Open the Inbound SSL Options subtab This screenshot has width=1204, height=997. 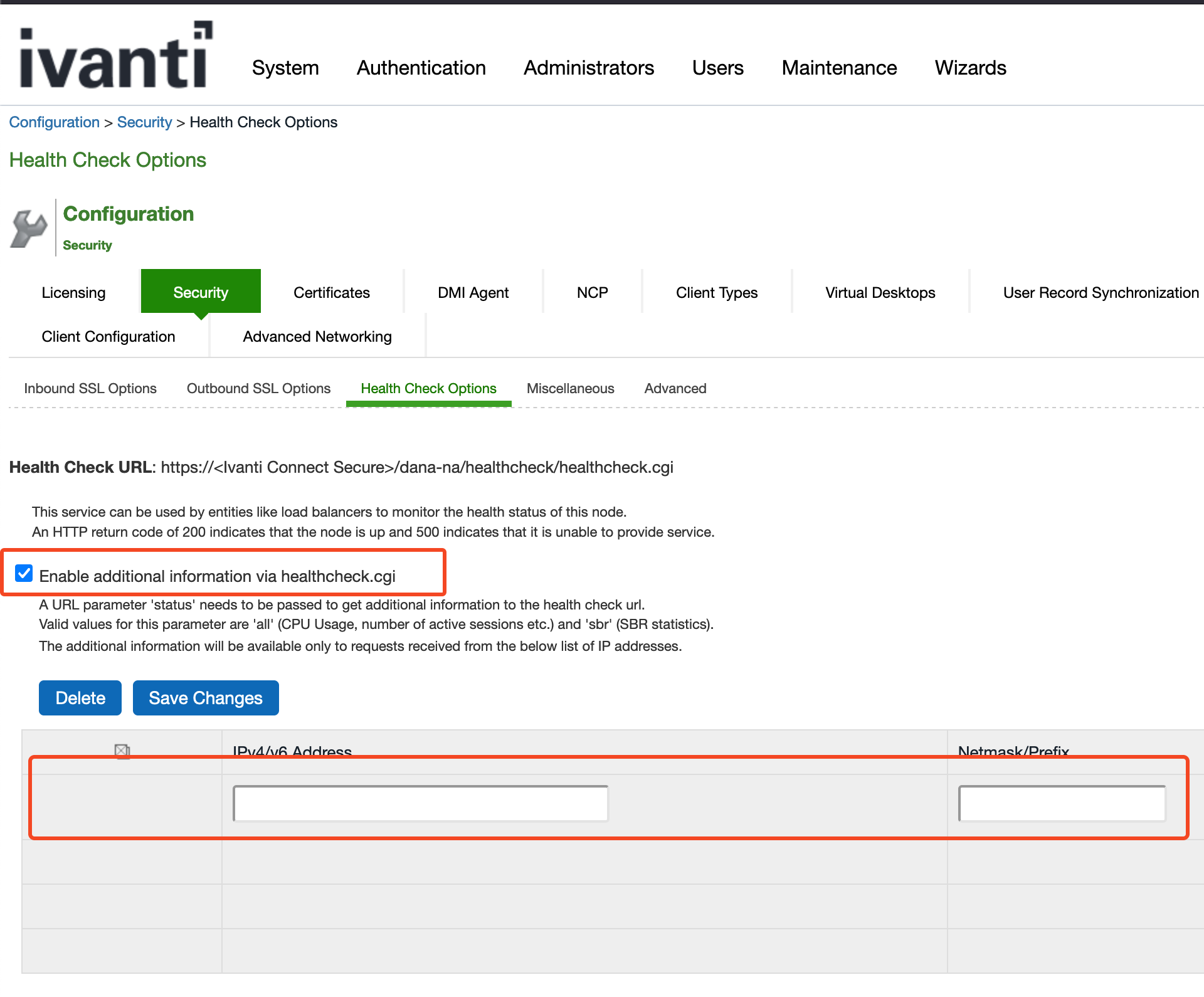point(90,388)
